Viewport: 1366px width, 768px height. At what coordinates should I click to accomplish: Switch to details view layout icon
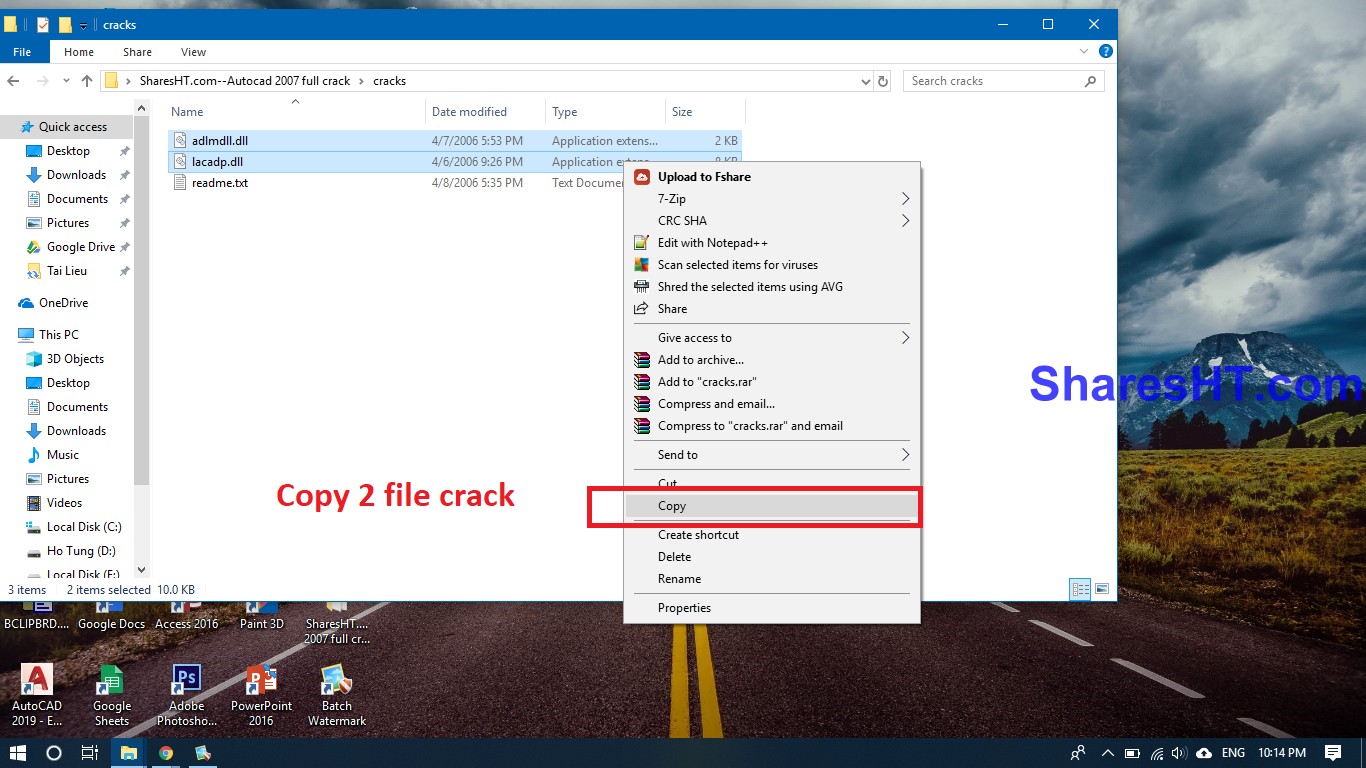pyautogui.click(x=1080, y=589)
